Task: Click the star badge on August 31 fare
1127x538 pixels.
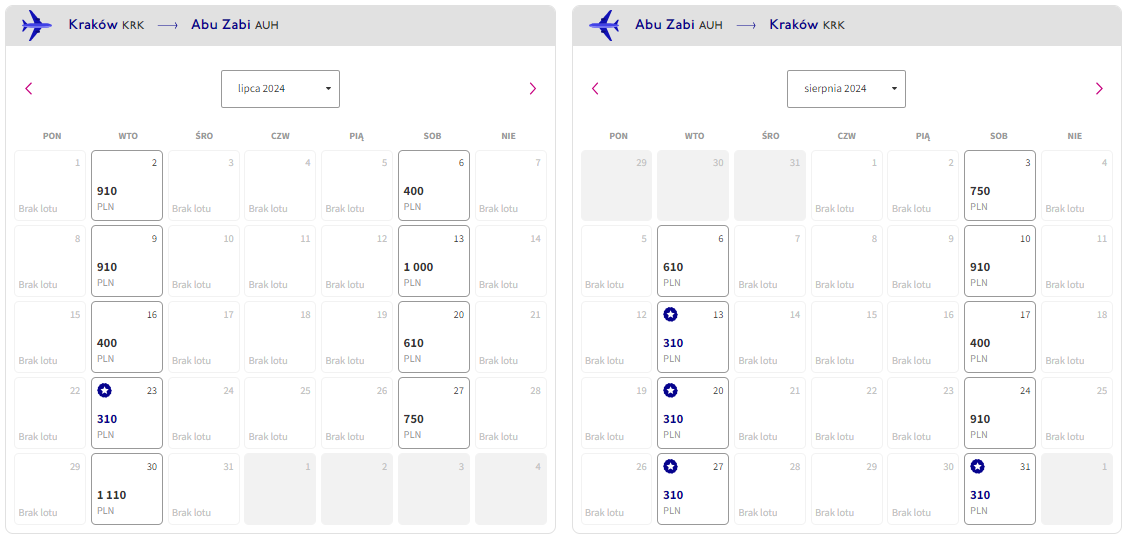Action: (x=978, y=467)
